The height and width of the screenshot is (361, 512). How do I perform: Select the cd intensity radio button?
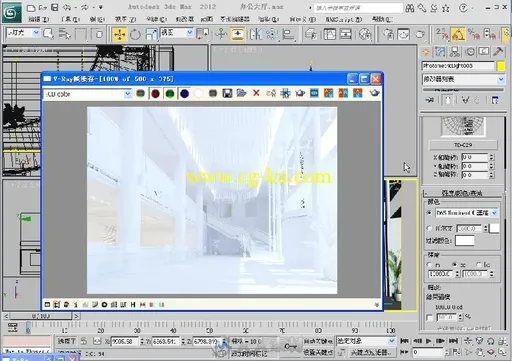[455, 264]
